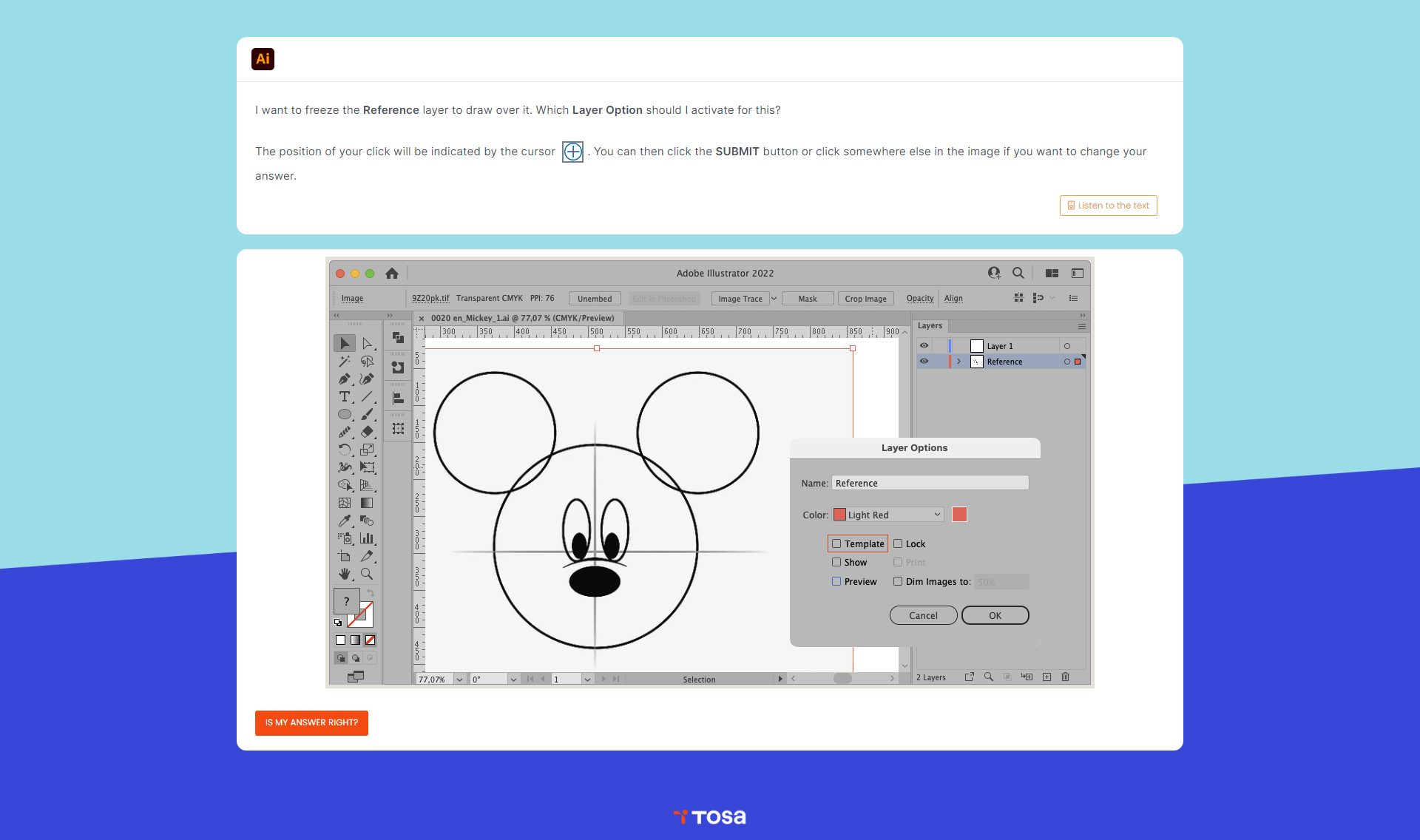Select the Rotate tool
This screenshot has width=1420, height=840.
click(x=344, y=450)
